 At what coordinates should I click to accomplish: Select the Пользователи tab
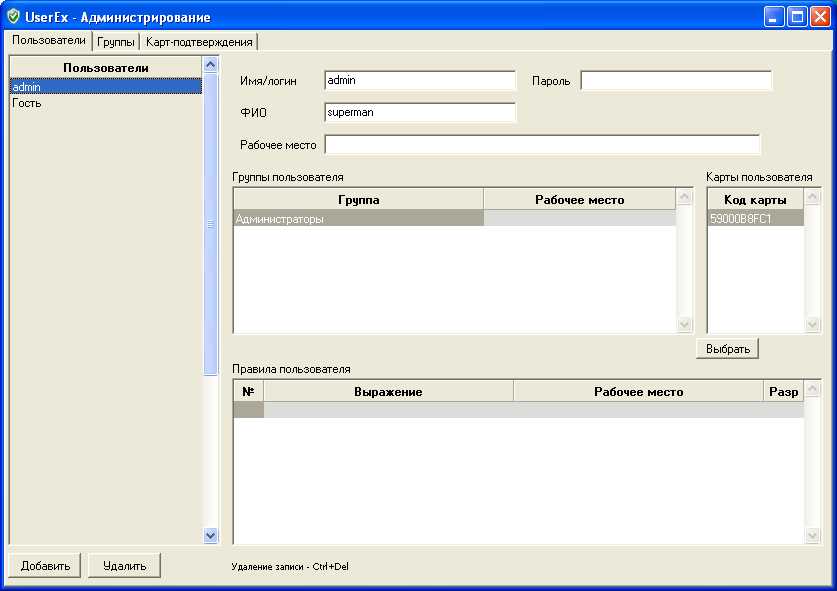tap(49, 41)
